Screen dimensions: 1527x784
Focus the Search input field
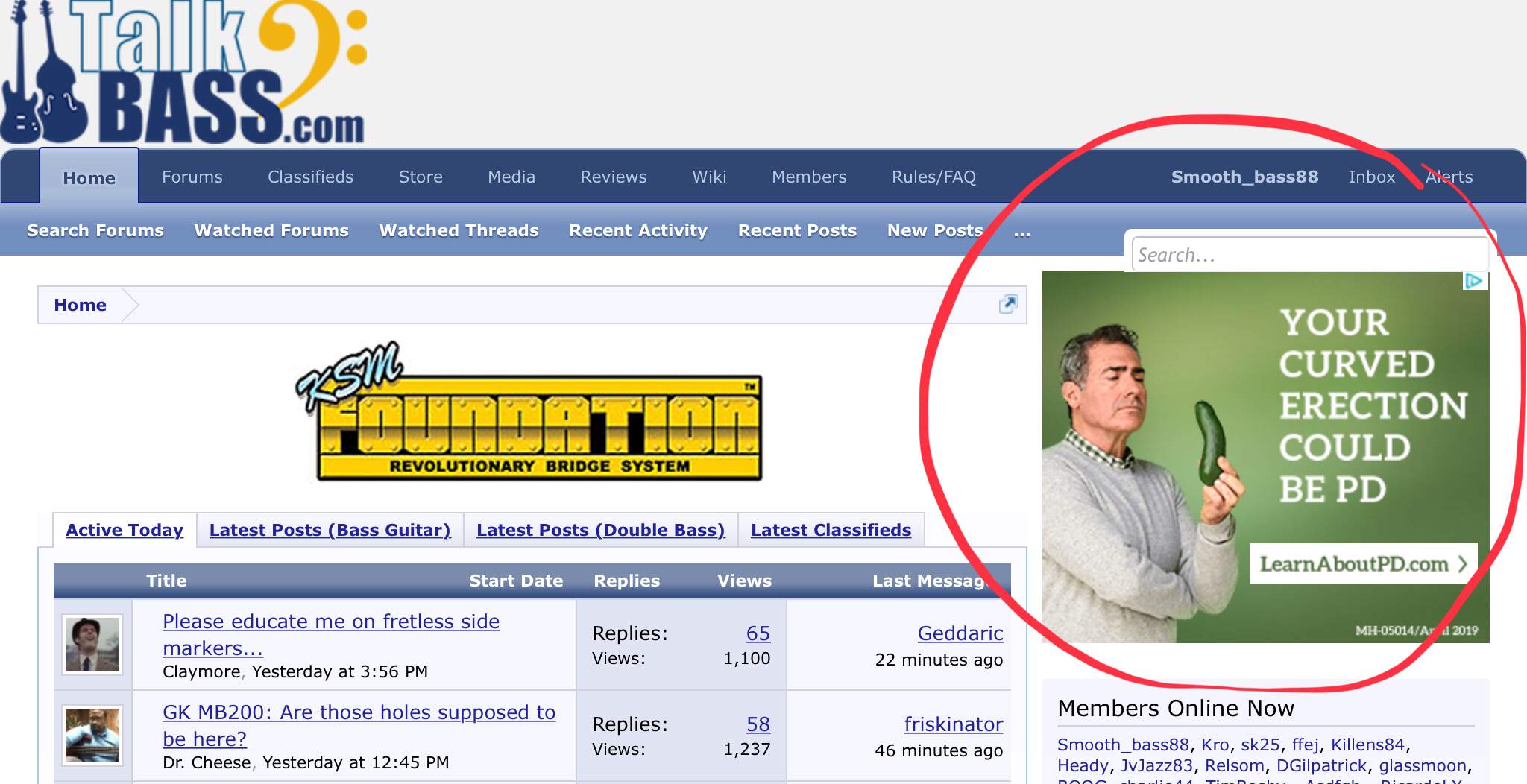pos(1310,254)
